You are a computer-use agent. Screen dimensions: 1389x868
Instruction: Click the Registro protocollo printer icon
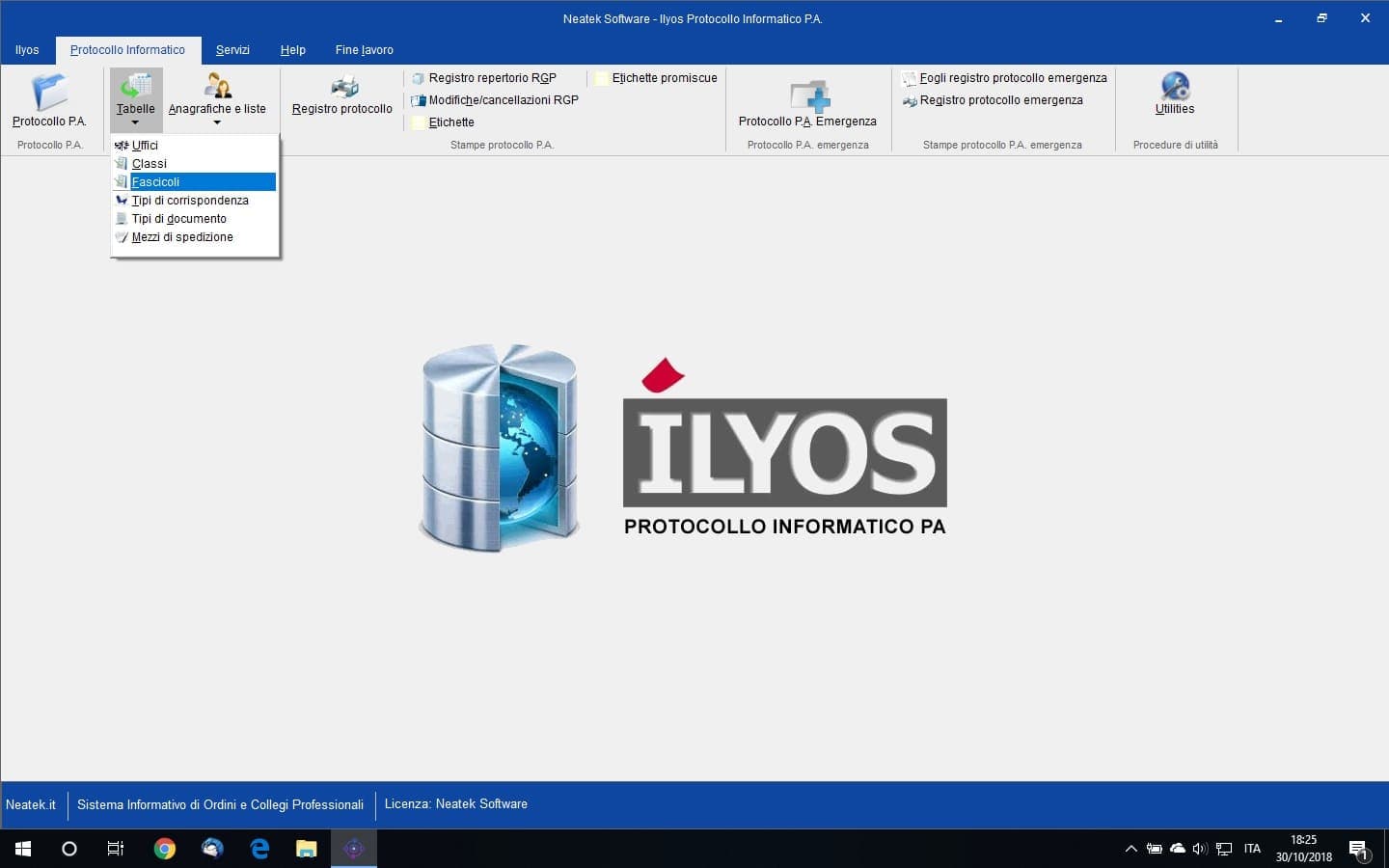pos(343,88)
